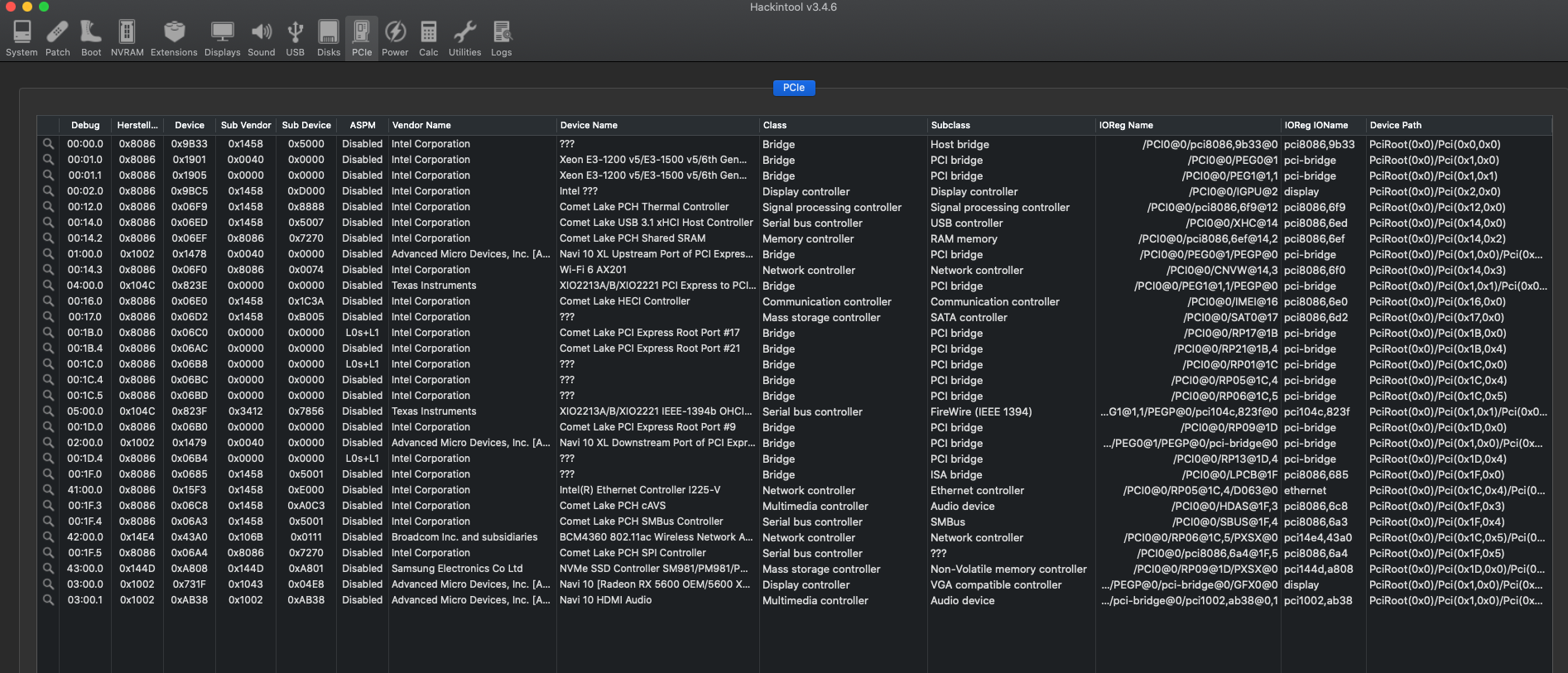Open the Patch tool
1568x673 pixels.
point(57,38)
